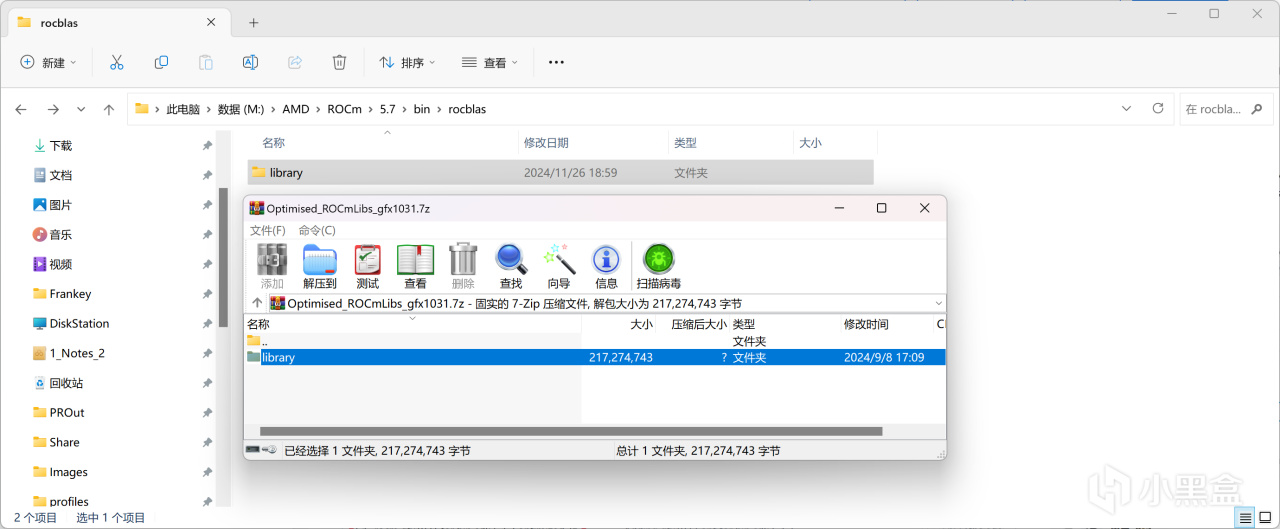The height and width of the screenshot is (529, 1280).
Task: Click Explorer's Delete (trash) icon
Action: coord(339,62)
